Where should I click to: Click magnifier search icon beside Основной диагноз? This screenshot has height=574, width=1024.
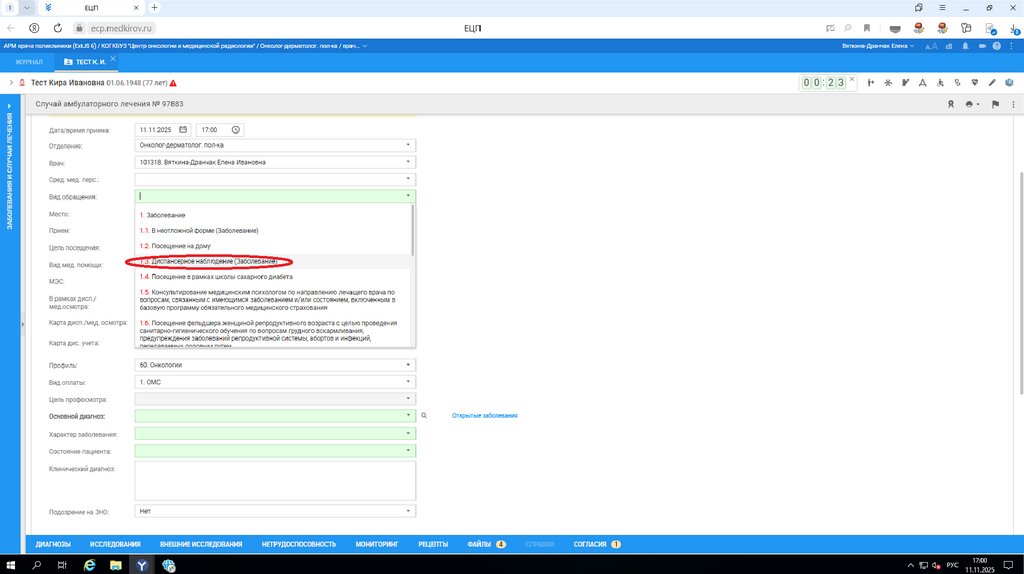(424, 415)
